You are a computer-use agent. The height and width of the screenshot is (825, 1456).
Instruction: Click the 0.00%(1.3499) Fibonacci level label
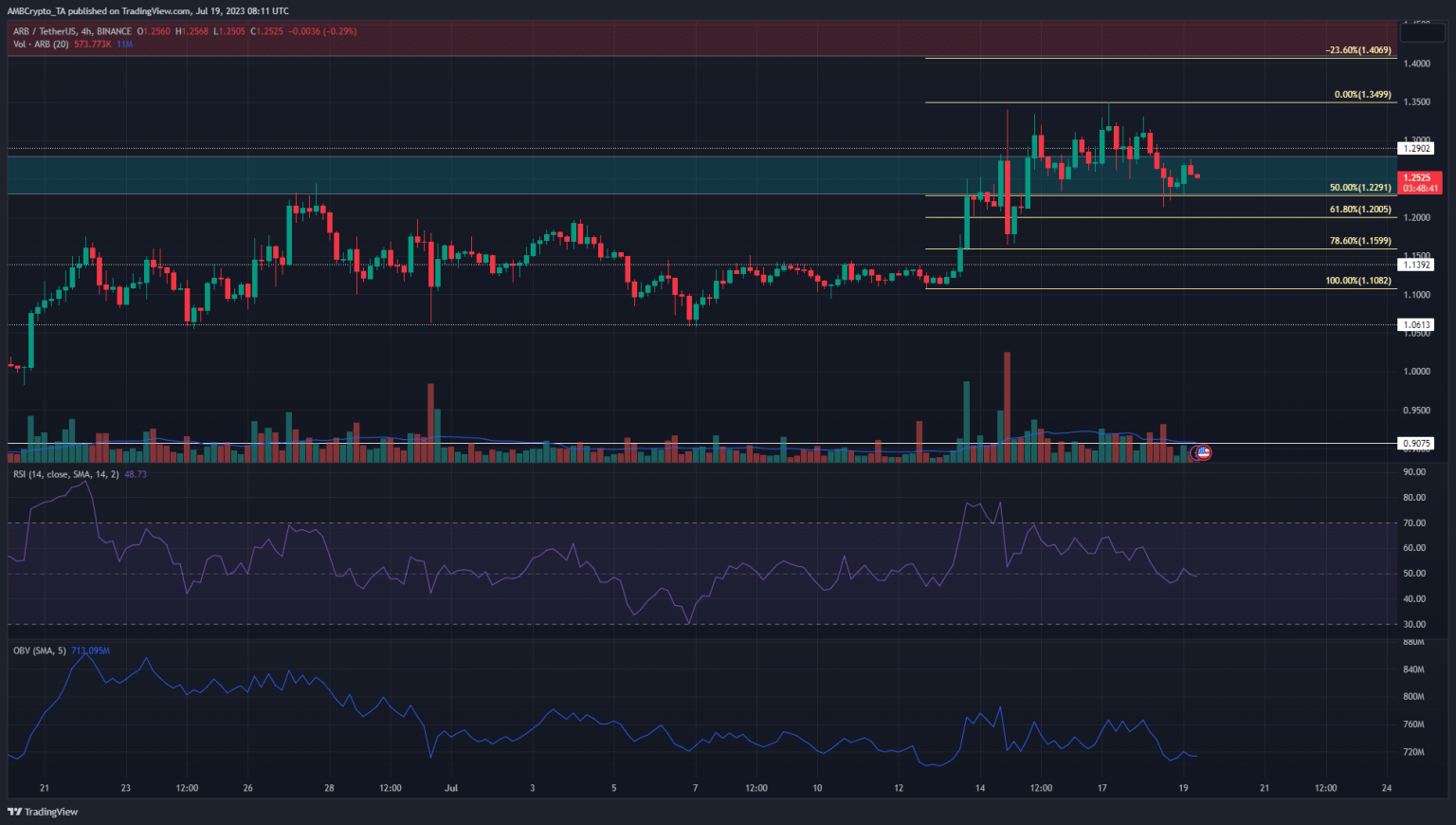tap(1362, 95)
